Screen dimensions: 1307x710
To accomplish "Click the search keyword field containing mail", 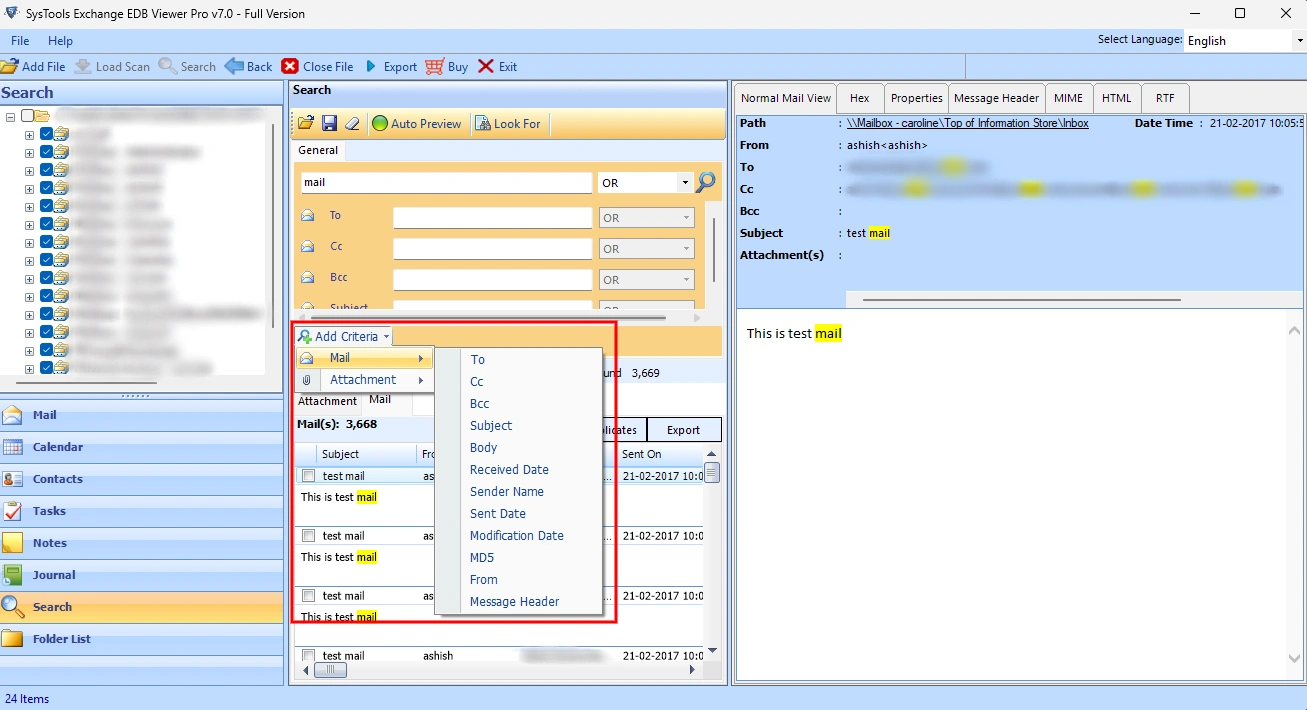I will [x=447, y=183].
